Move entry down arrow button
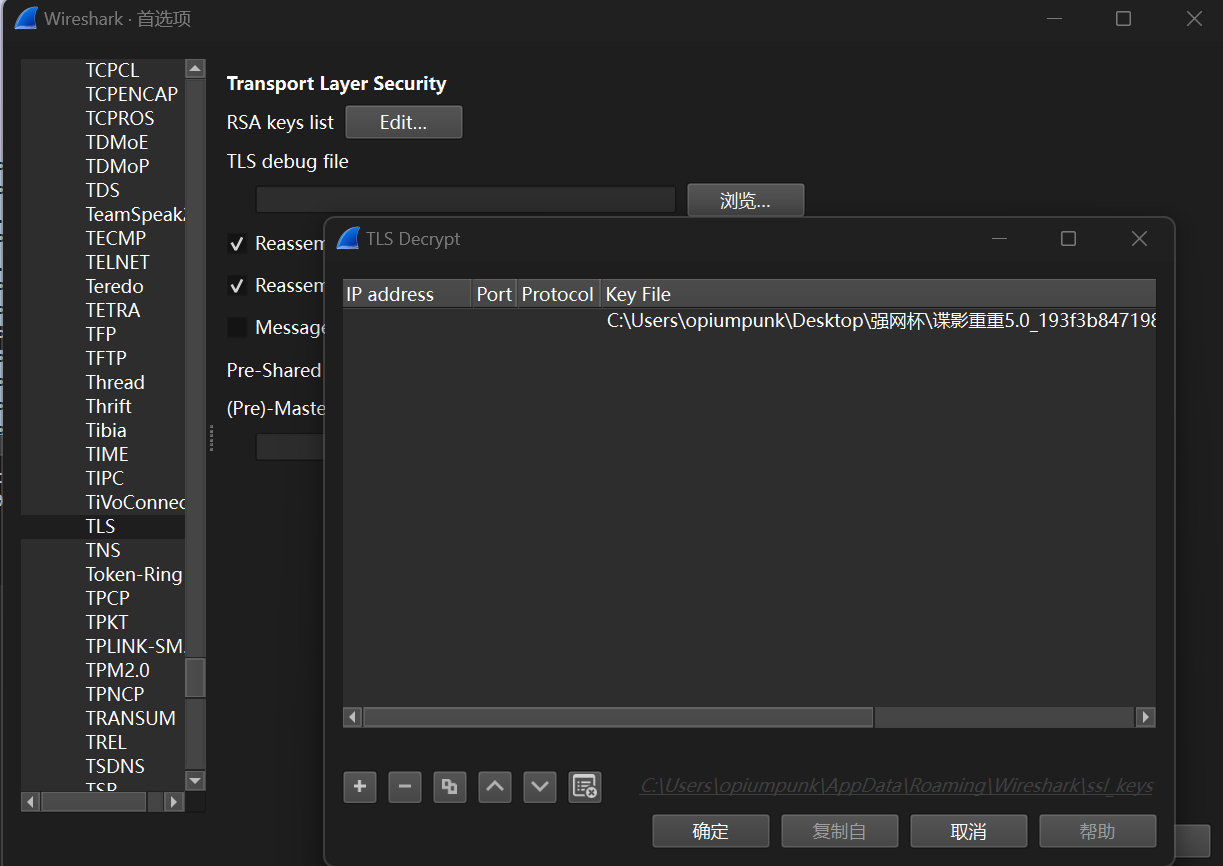1223x866 pixels. coord(540,787)
